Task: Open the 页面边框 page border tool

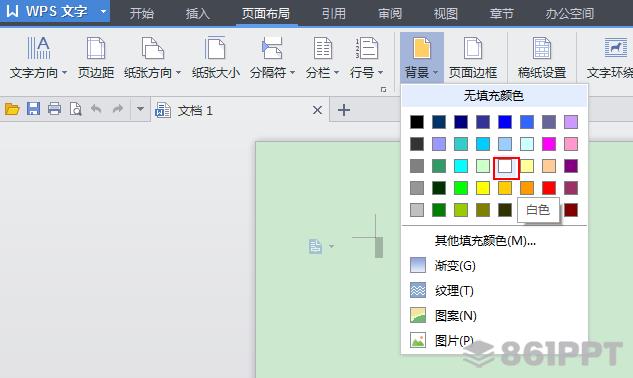Action: point(473,57)
